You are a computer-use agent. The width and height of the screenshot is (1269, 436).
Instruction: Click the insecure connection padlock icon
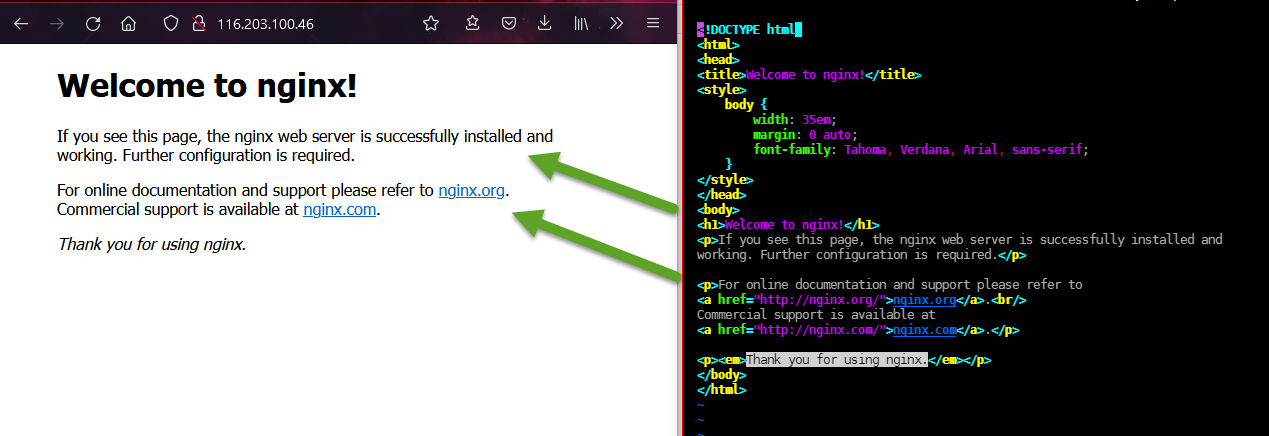[198, 23]
